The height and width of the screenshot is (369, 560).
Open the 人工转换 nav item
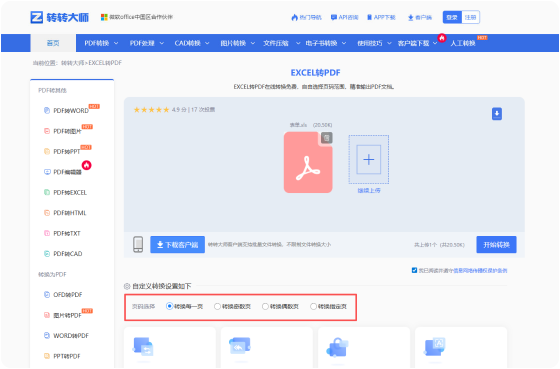click(x=463, y=43)
